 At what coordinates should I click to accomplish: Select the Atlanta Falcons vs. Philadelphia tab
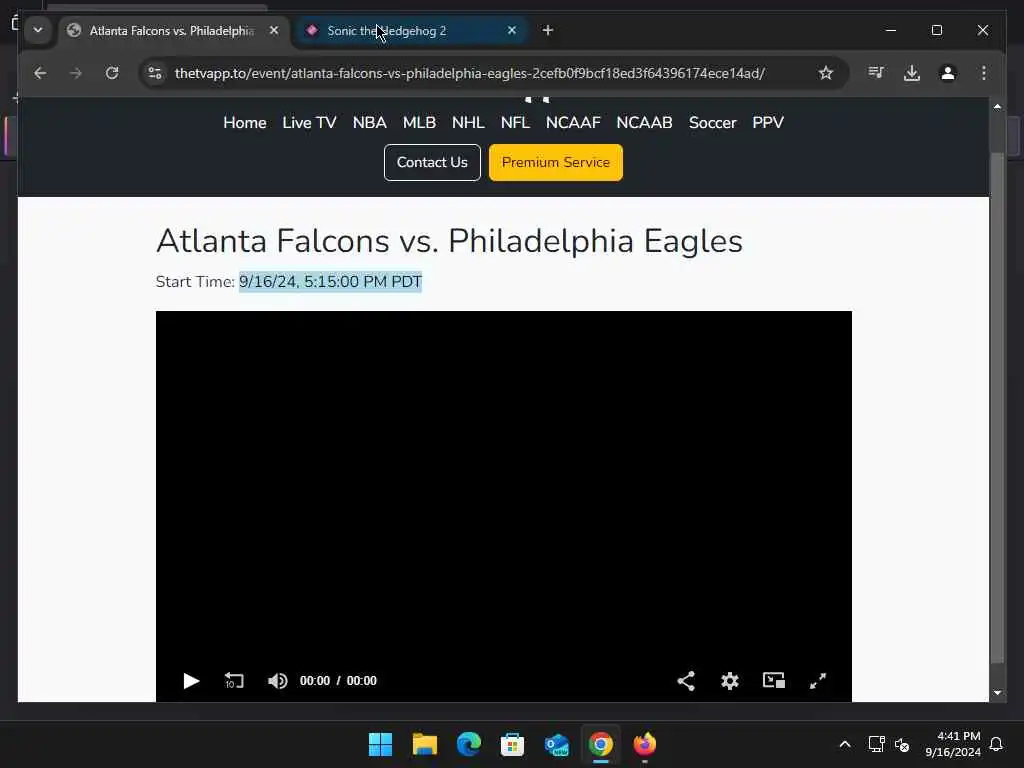(171, 31)
